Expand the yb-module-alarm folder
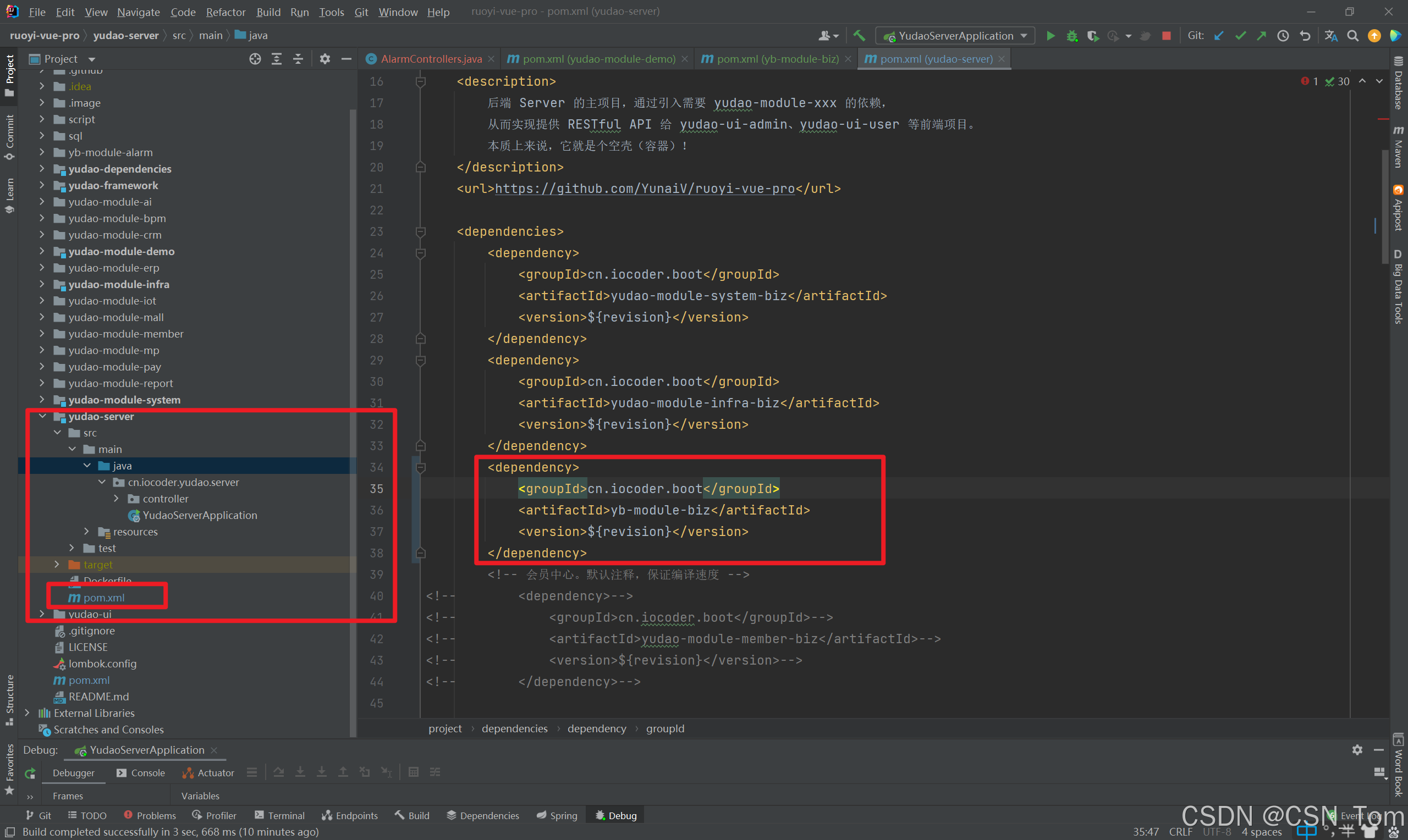This screenshot has height=840, width=1408. [42, 152]
